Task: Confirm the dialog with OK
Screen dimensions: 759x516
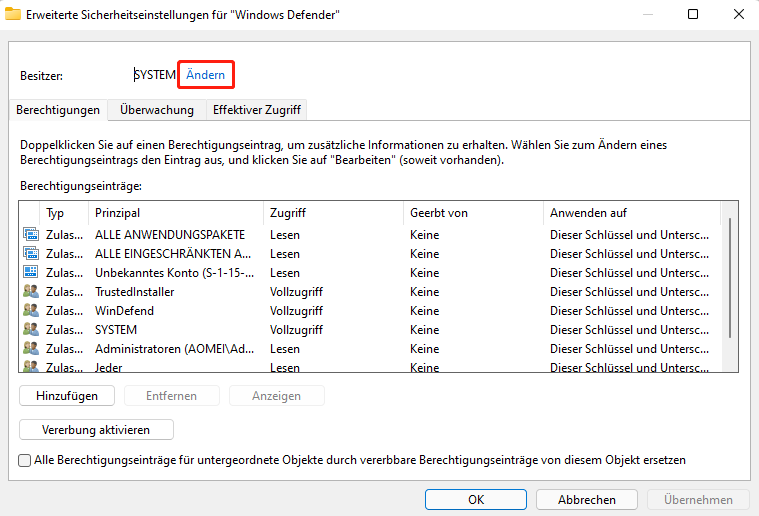Action: click(x=476, y=500)
